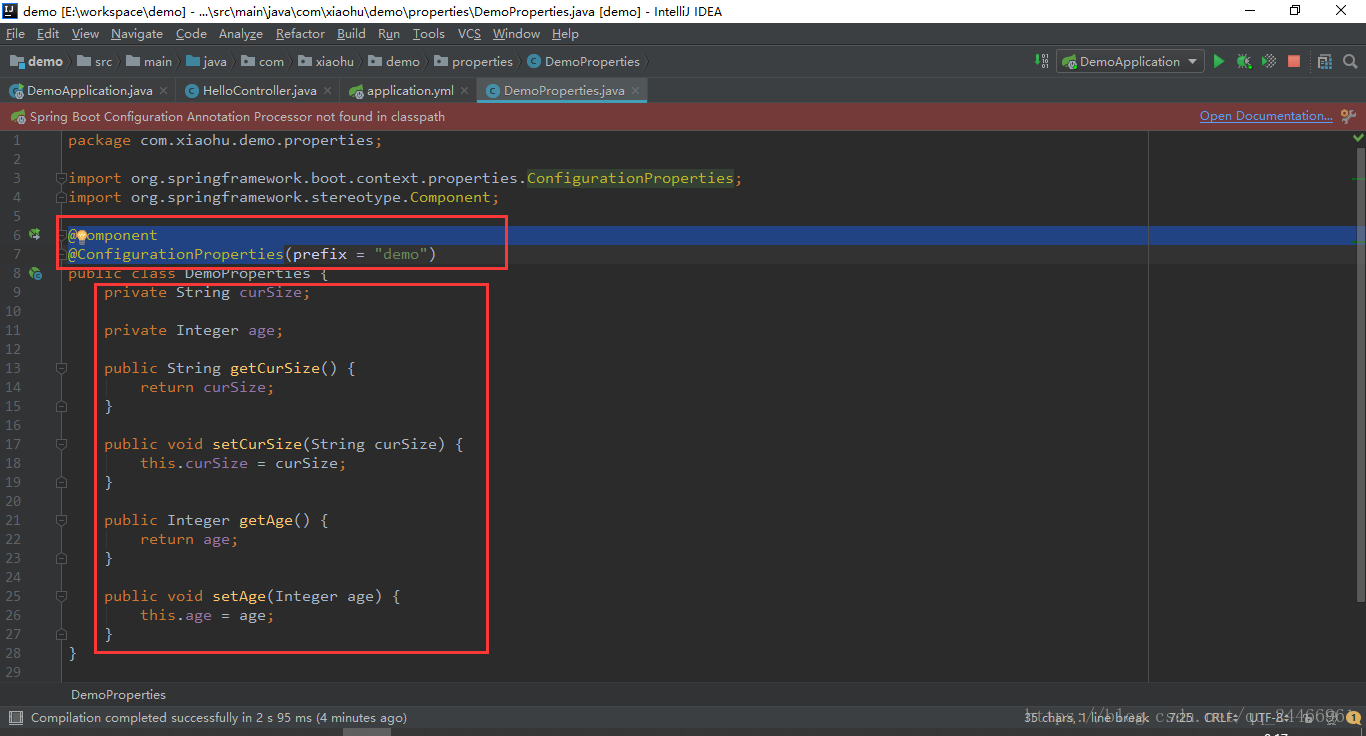This screenshot has height=736, width=1366.
Task: Start the Debug session with the bug icon
Action: pyautogui.click(x=1243, y=61)
